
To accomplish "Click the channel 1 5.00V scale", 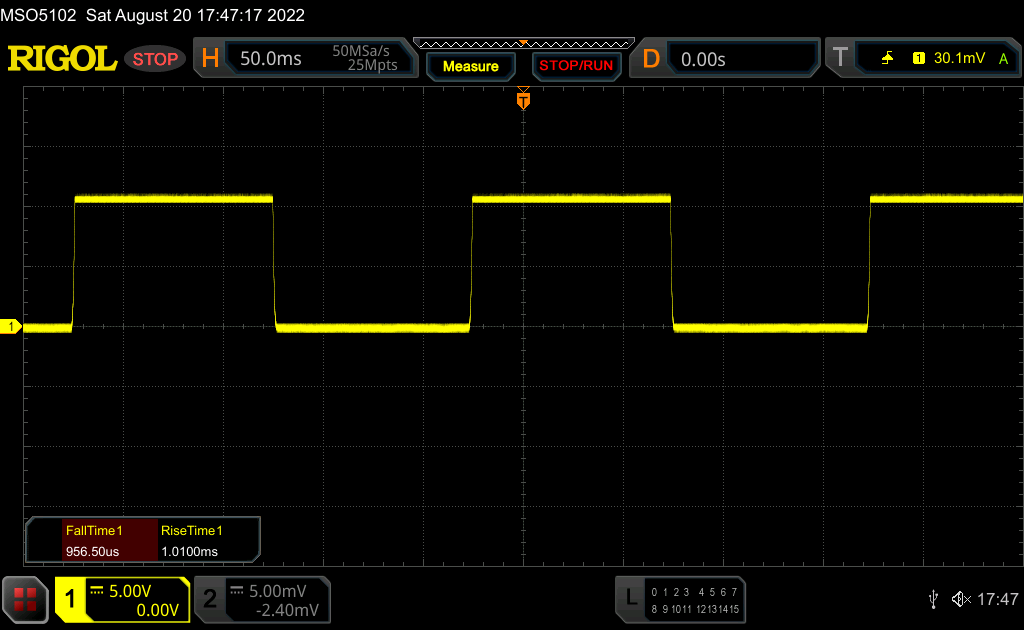I will pyautogui.click(x=130, y=591).
